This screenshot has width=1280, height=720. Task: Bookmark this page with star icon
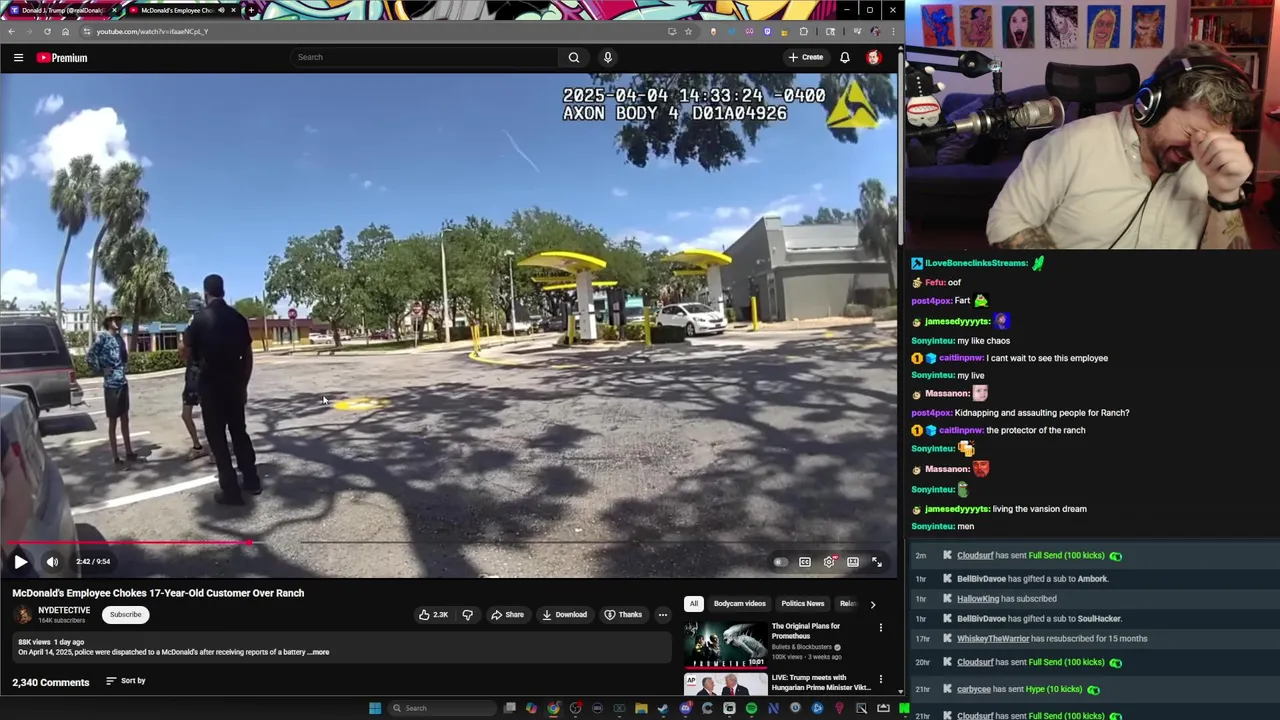(x=688, y=32)
